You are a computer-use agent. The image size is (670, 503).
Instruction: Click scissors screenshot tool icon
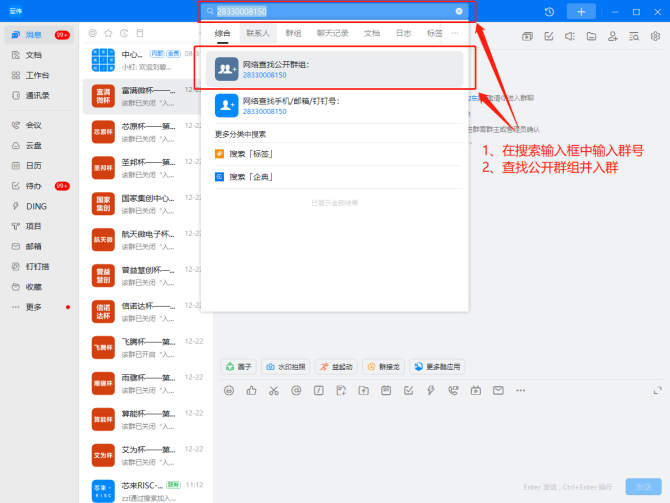pyautogui.click(x=274, y=390)
